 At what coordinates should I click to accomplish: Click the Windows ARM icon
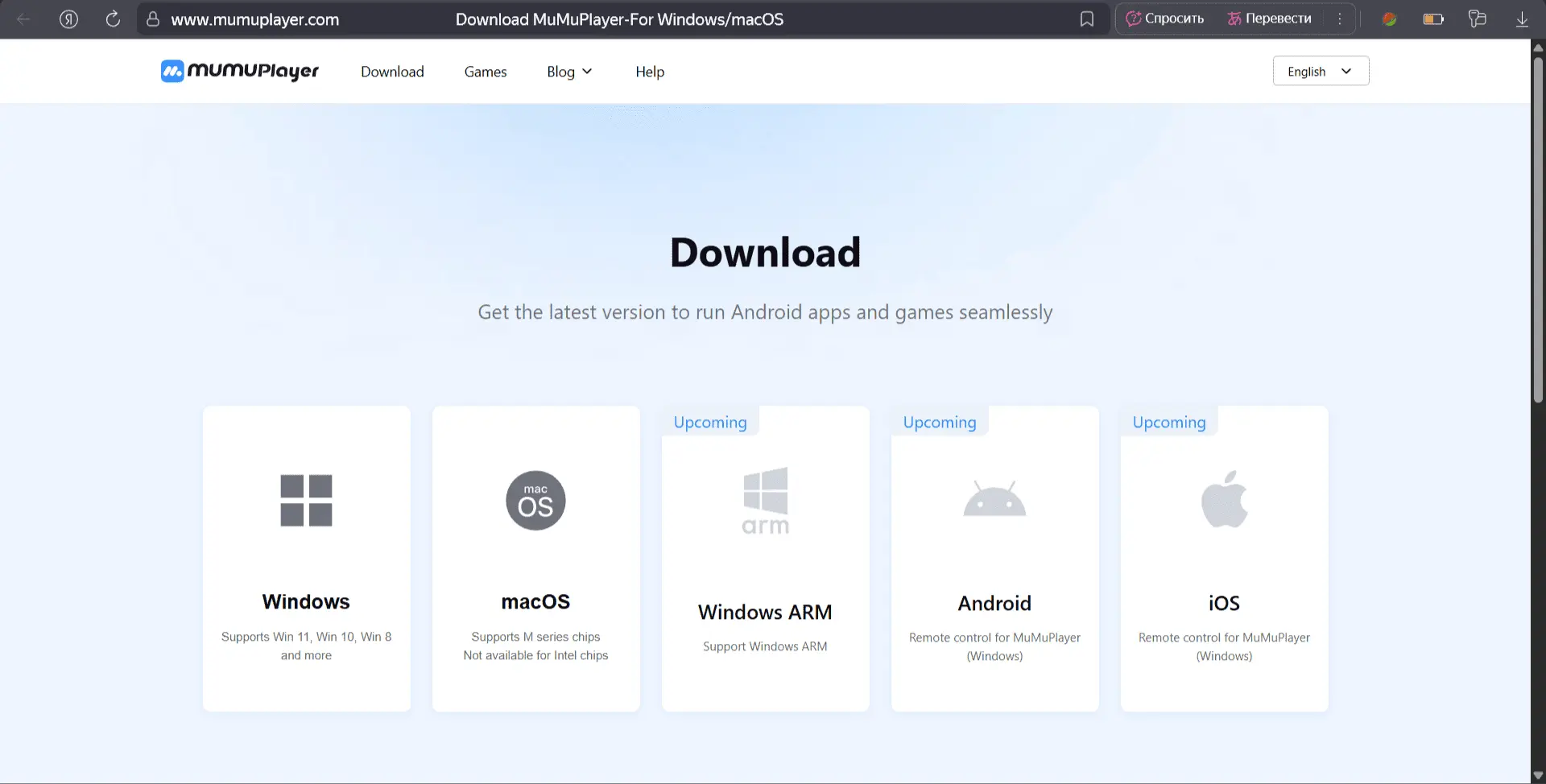(765, 501)
